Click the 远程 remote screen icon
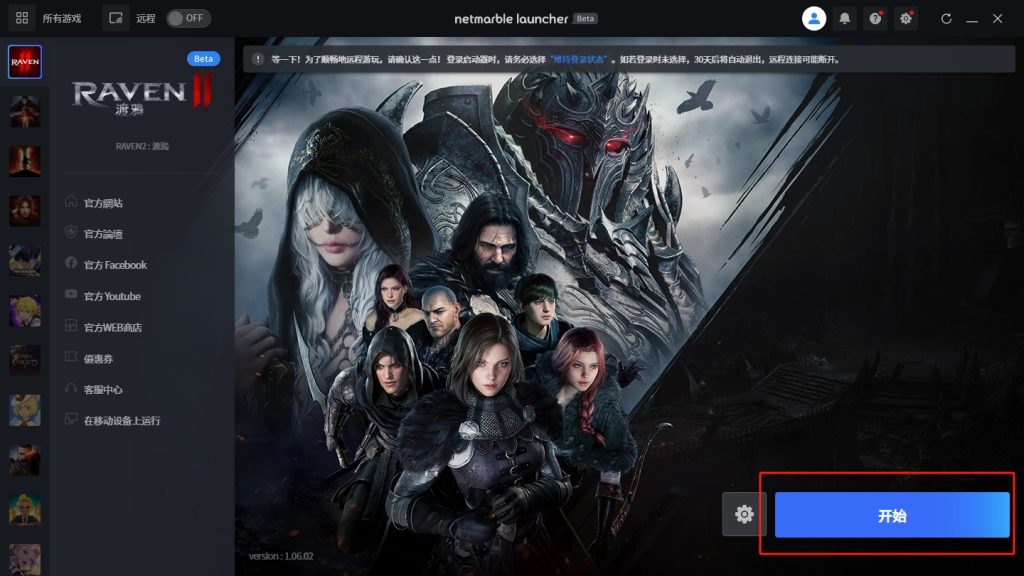The image size is (1024, 576). [x=116, y=18]
